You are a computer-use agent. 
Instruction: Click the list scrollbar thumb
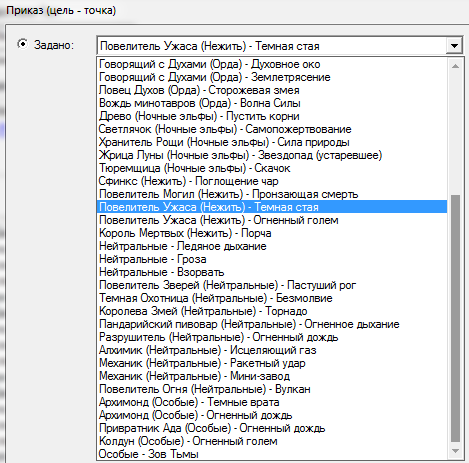coord(455,319)
